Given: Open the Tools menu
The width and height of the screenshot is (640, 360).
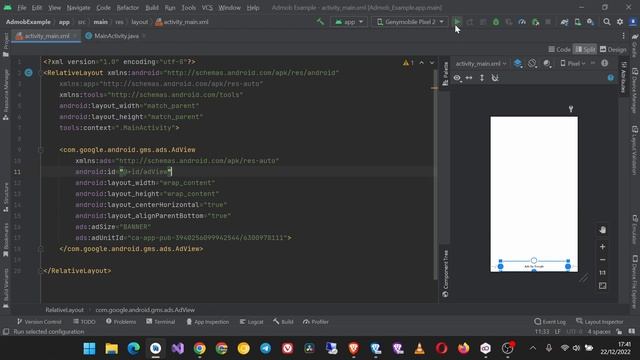Looking at the screenshot, I should [x=189, y=7].
